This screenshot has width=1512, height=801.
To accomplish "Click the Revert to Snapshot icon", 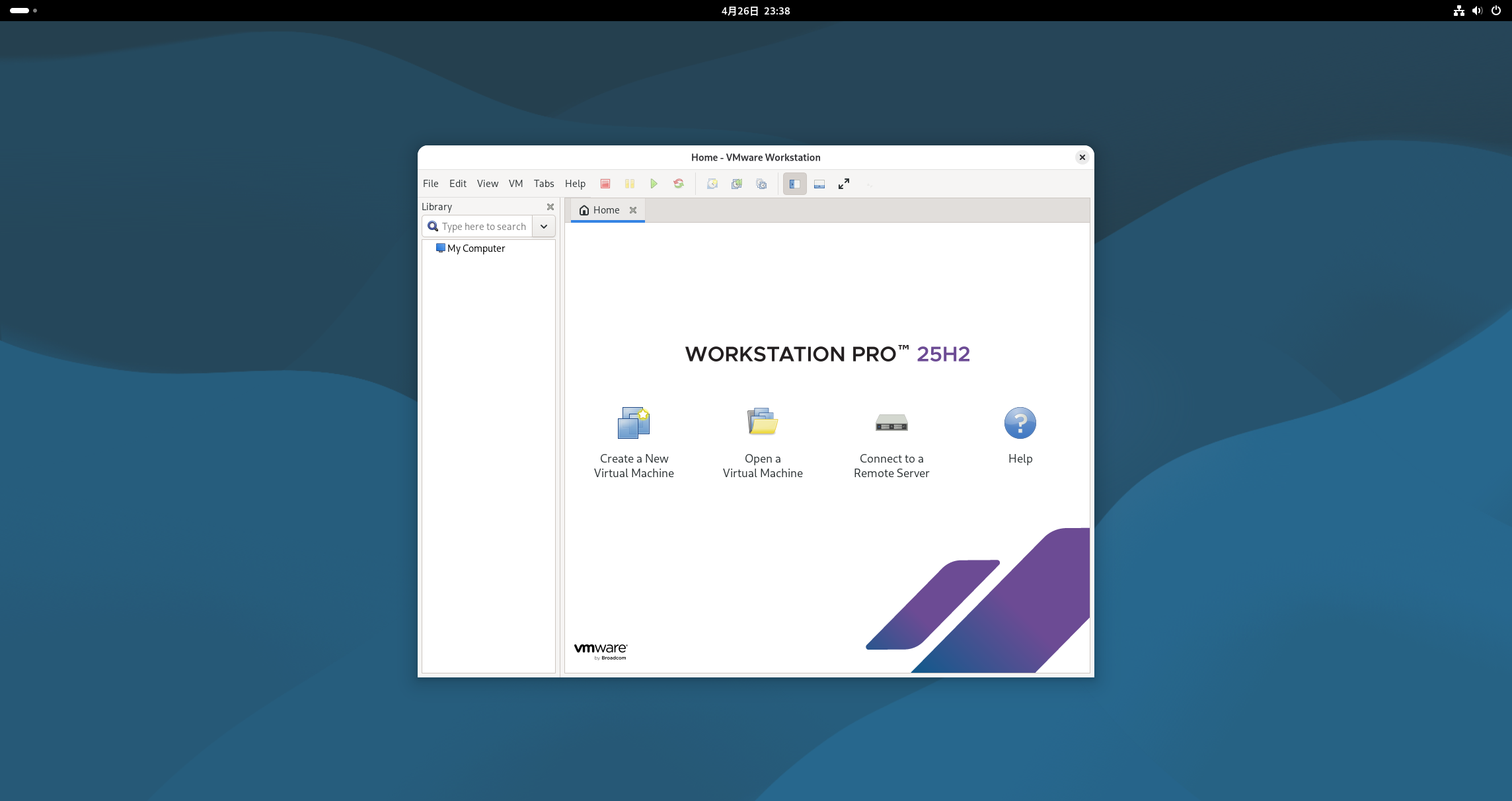I will tap(736, 184).
